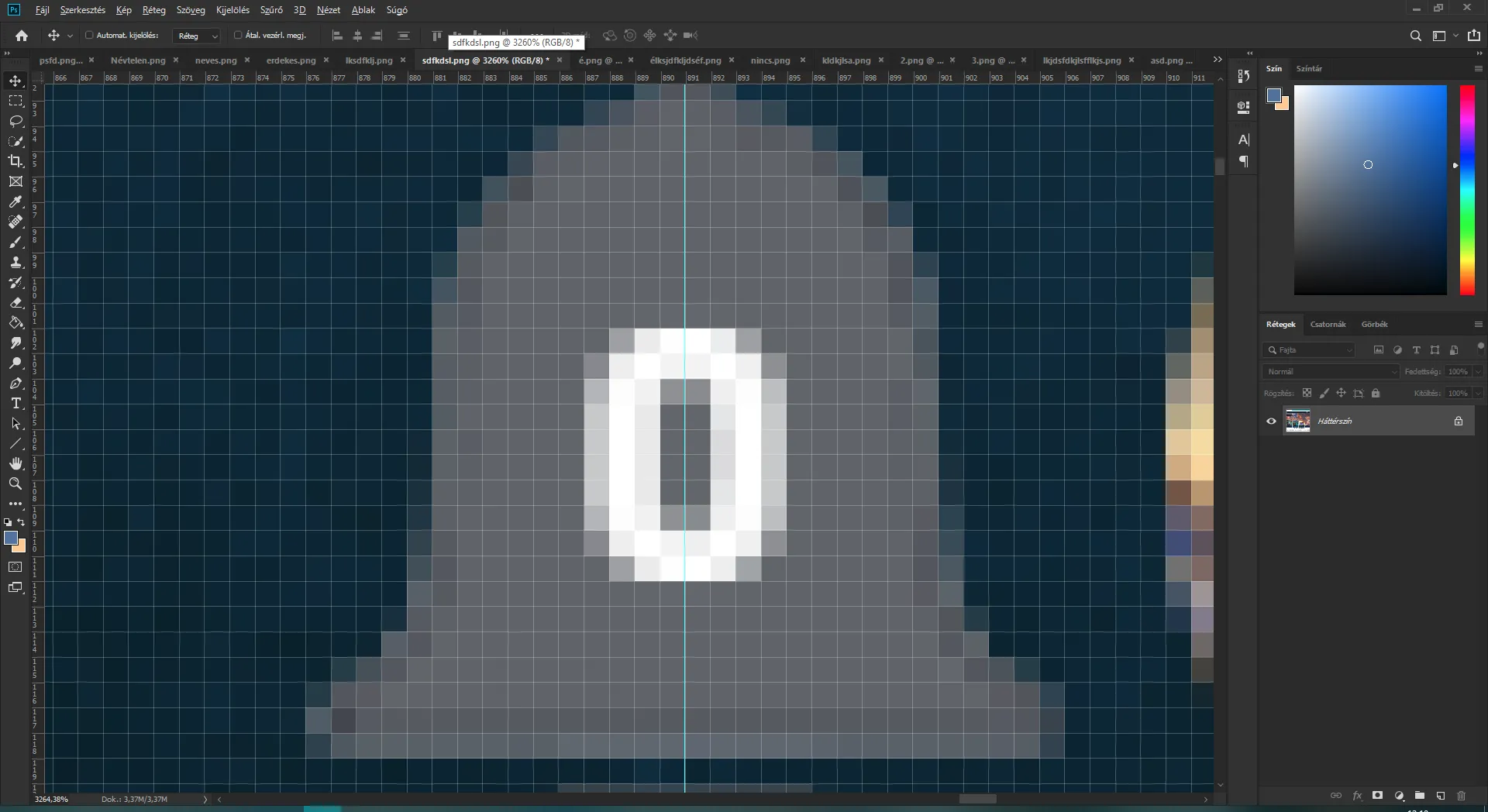This screenshot has height=812, width=1488.
Task: Choose the Hand tool
Action: 15,463
